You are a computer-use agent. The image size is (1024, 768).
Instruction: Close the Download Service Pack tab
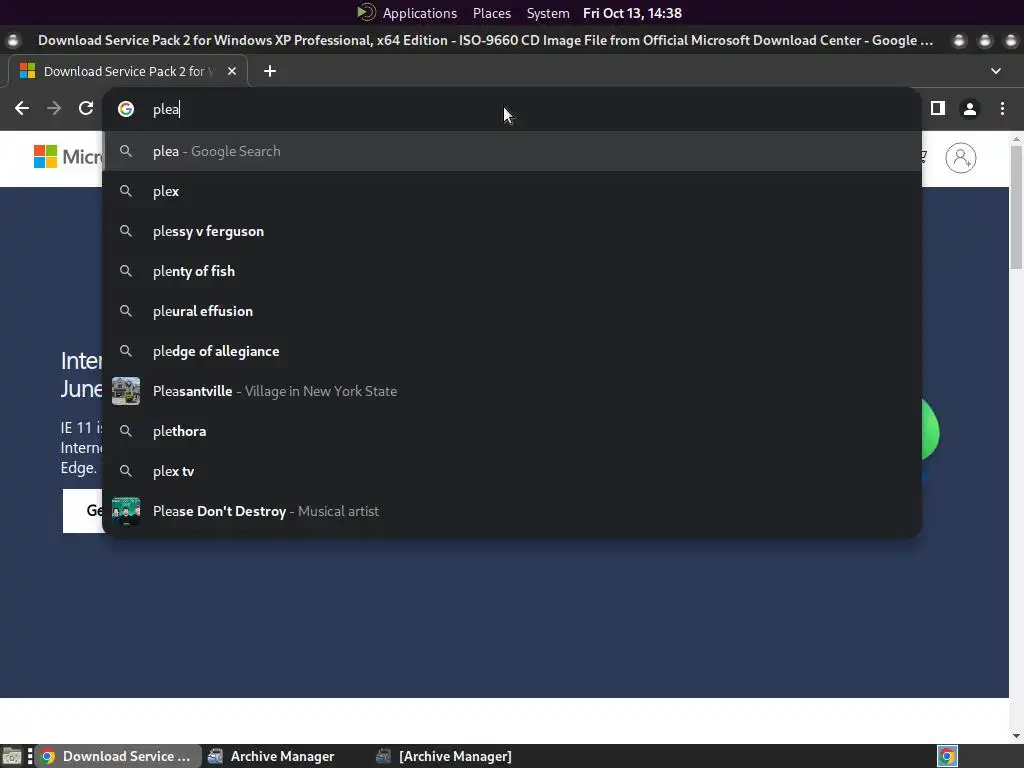click(232, 71)
